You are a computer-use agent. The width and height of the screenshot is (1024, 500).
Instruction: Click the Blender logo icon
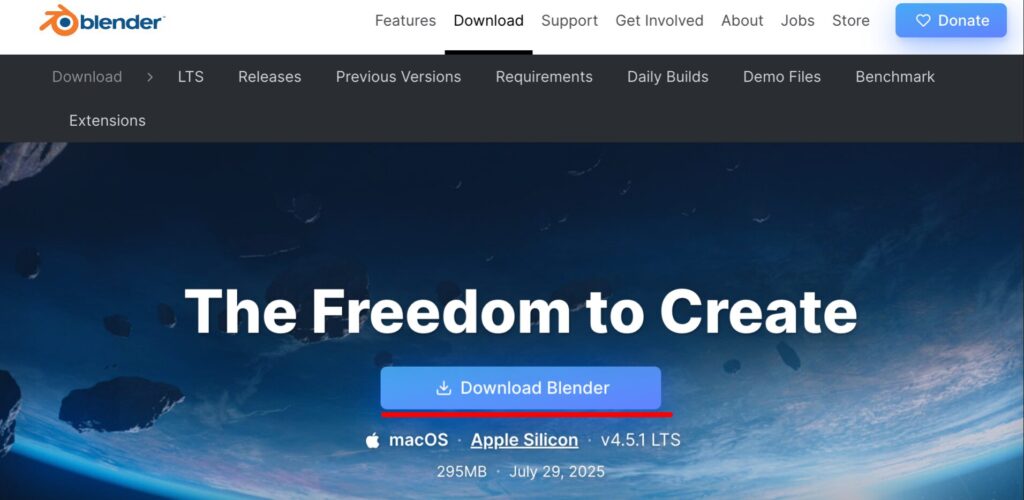coord(59,20)
